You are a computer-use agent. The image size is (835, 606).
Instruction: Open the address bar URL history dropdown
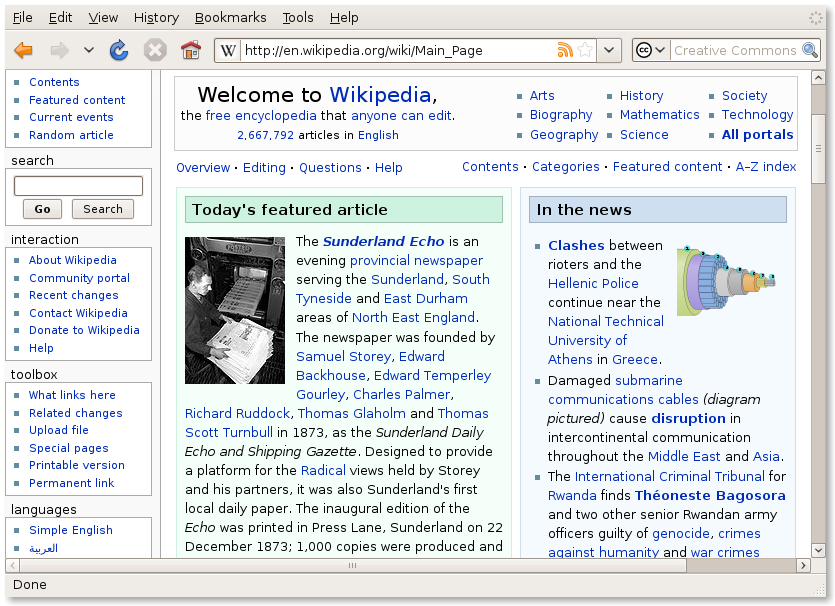pyautogui.click(x=609, y=51)
